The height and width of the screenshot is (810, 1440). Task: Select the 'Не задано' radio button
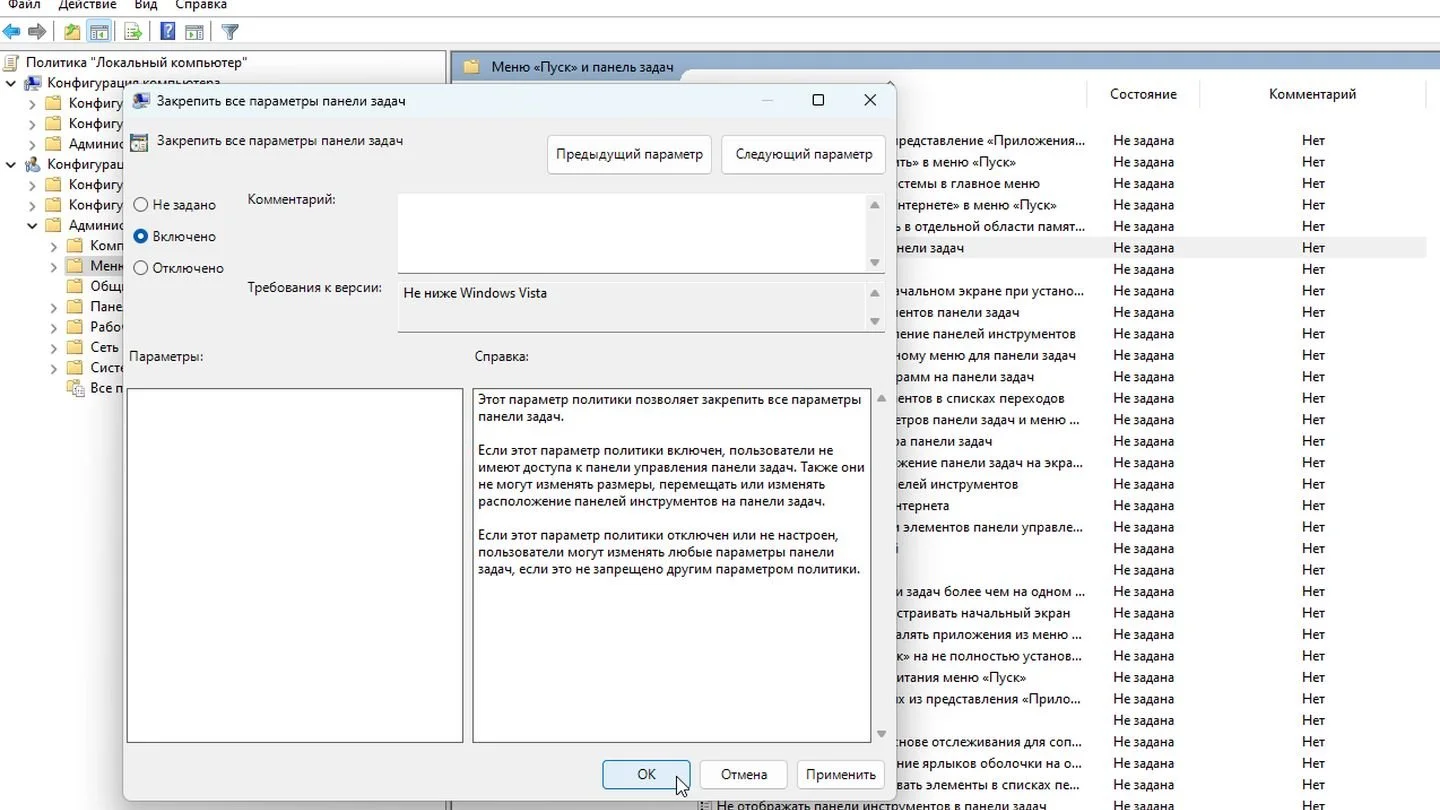point(140,204)
